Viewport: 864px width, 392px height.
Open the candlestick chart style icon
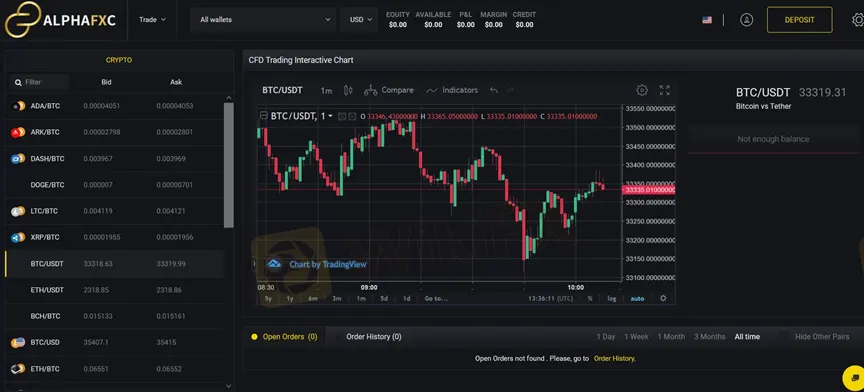tap(348, 90)
